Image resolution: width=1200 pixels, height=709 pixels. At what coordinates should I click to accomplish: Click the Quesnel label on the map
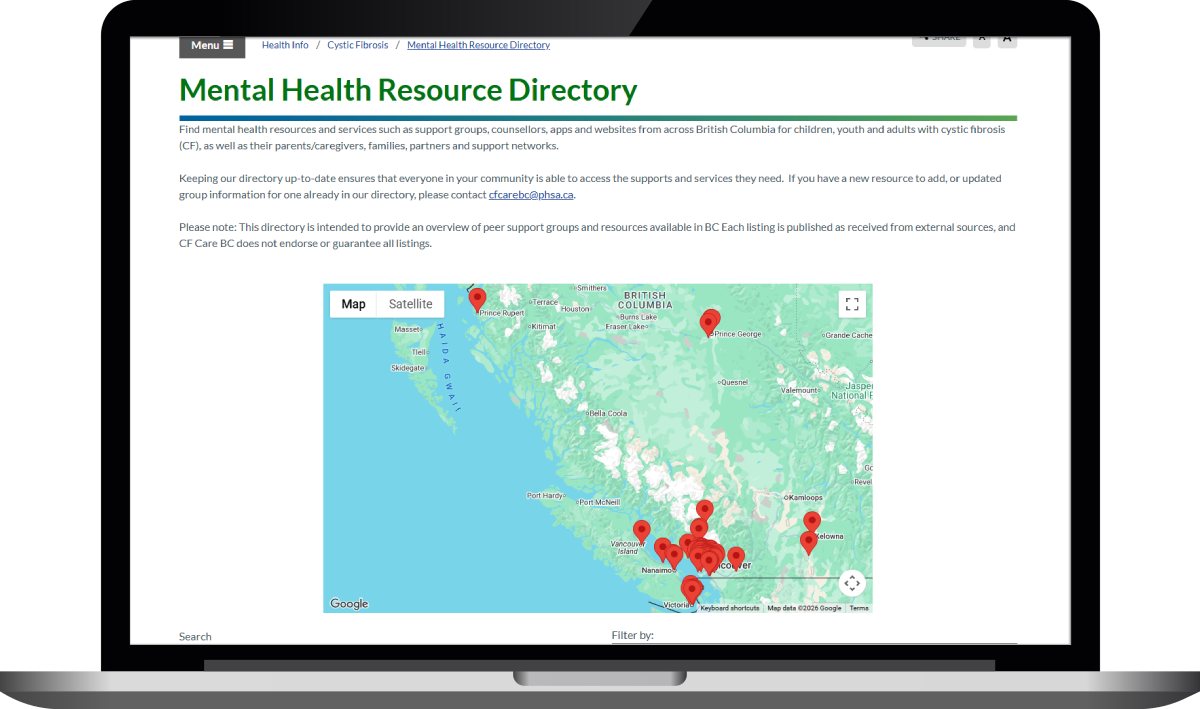pyautogui.click(x=734, y=382)
